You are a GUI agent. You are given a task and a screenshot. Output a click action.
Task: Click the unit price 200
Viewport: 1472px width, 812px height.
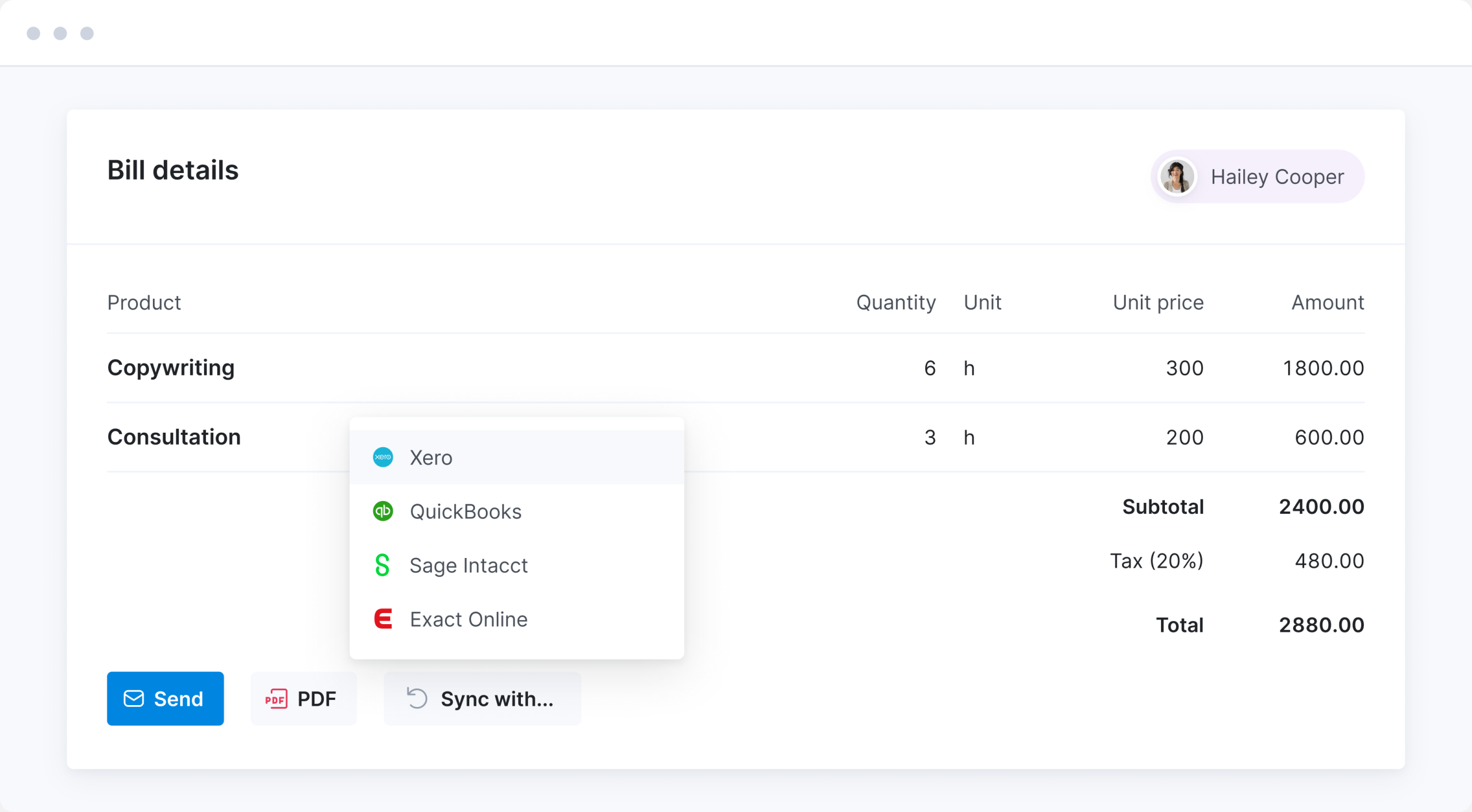point(1185,437)
